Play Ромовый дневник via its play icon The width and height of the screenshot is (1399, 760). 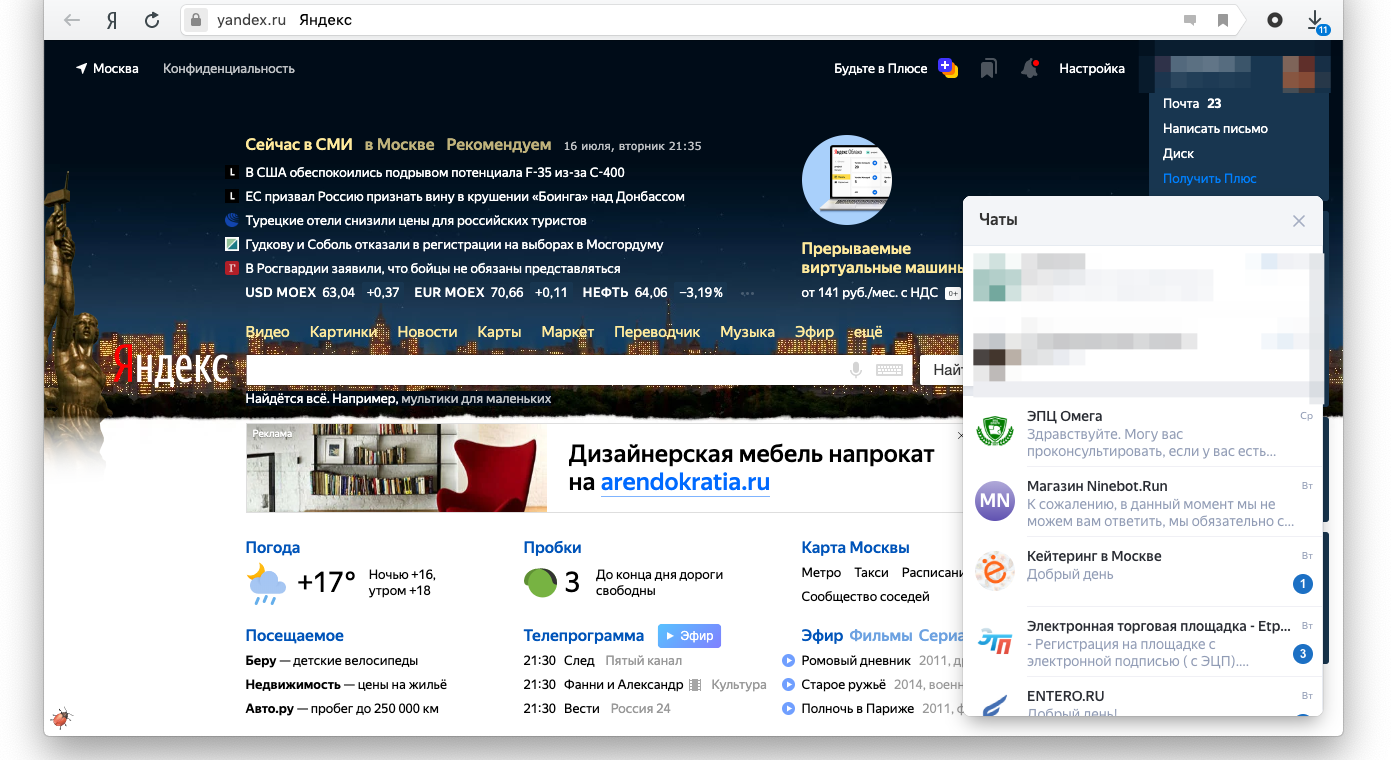(x=788, y=661)
